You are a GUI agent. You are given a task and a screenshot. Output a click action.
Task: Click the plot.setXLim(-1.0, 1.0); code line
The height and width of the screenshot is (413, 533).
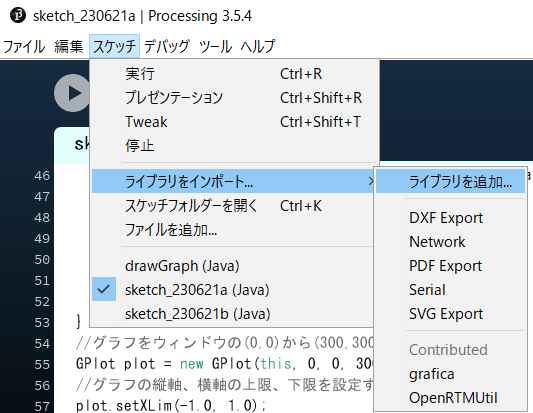170,406
